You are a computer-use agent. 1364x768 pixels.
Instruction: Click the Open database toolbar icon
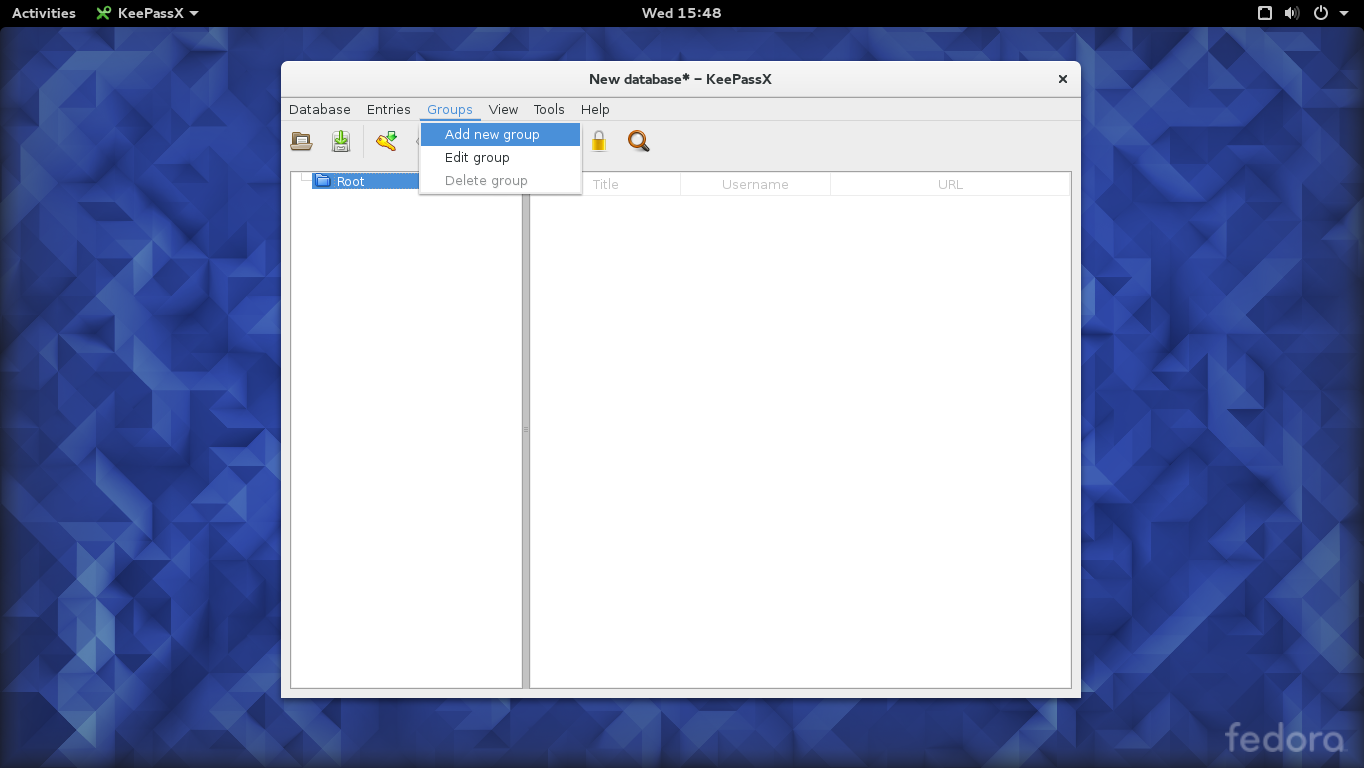301,141
